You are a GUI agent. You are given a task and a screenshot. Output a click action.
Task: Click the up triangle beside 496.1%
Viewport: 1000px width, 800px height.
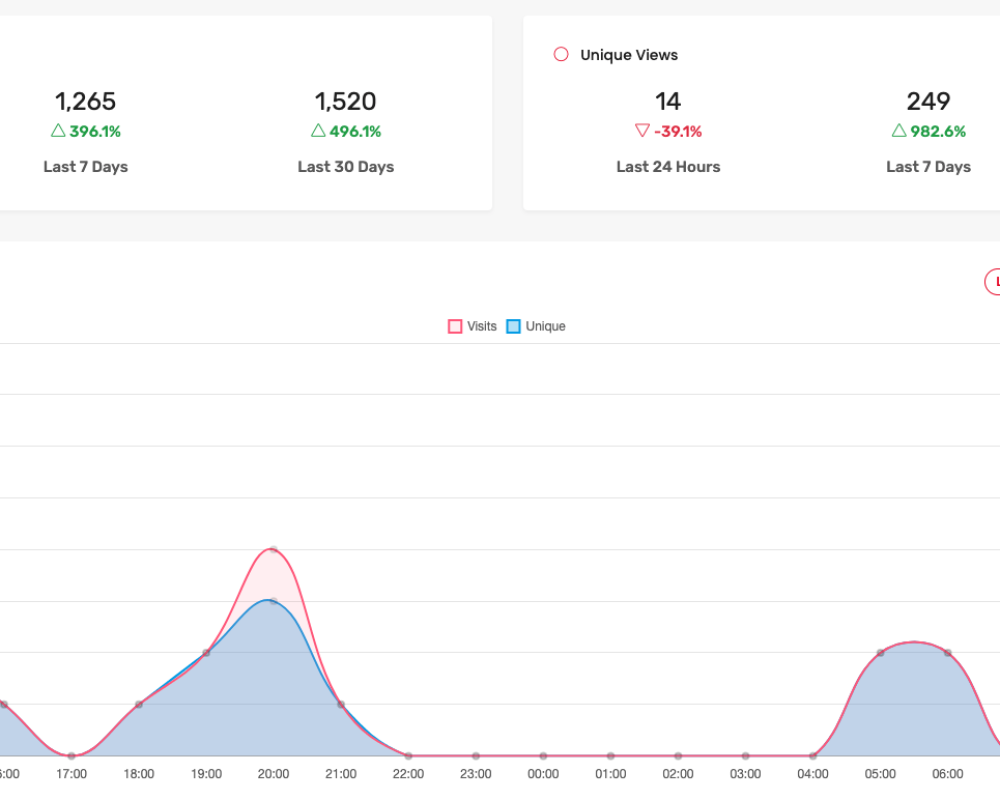point(318,130)
